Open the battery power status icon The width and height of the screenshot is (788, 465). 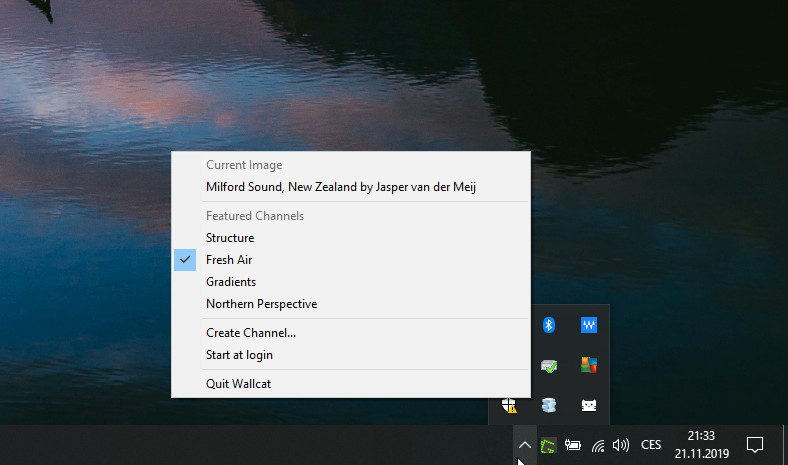tap(572, 445)
